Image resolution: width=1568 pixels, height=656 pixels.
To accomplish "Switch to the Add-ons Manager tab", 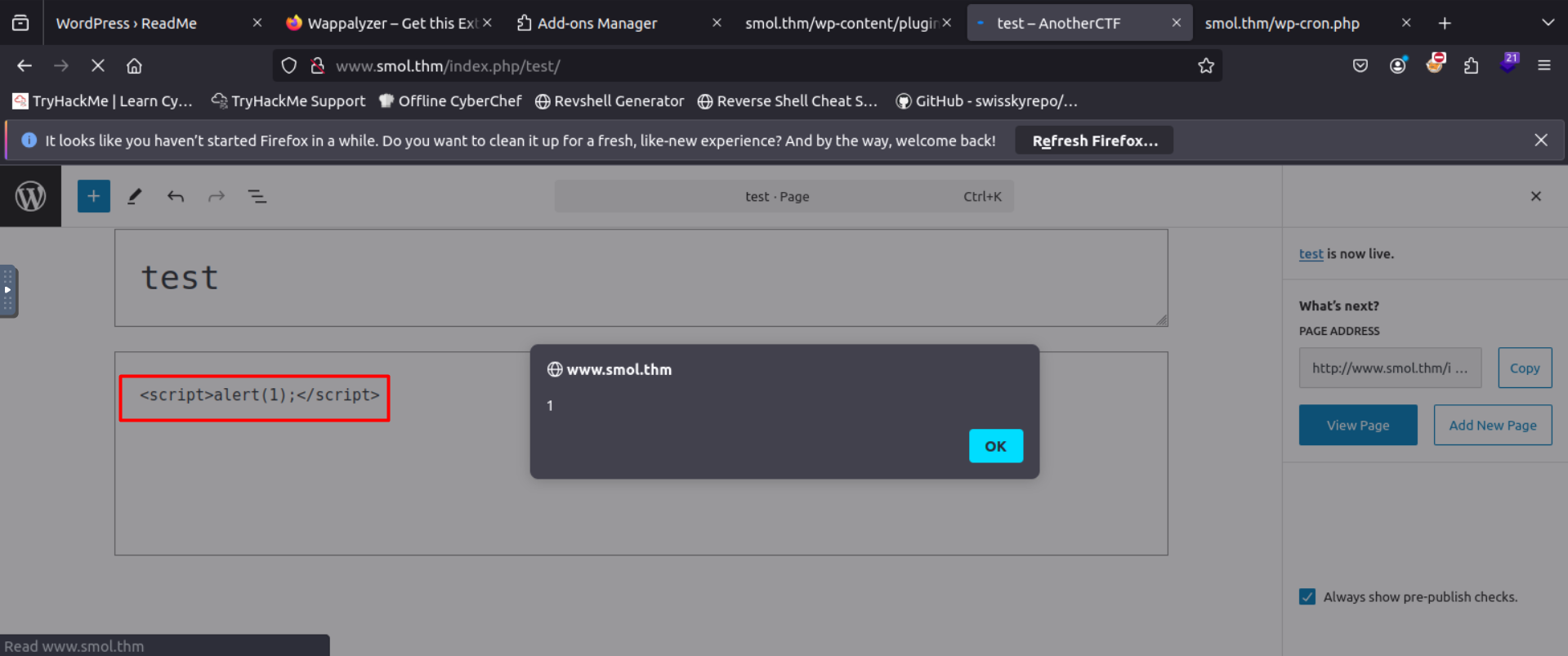I will [596, 23].
